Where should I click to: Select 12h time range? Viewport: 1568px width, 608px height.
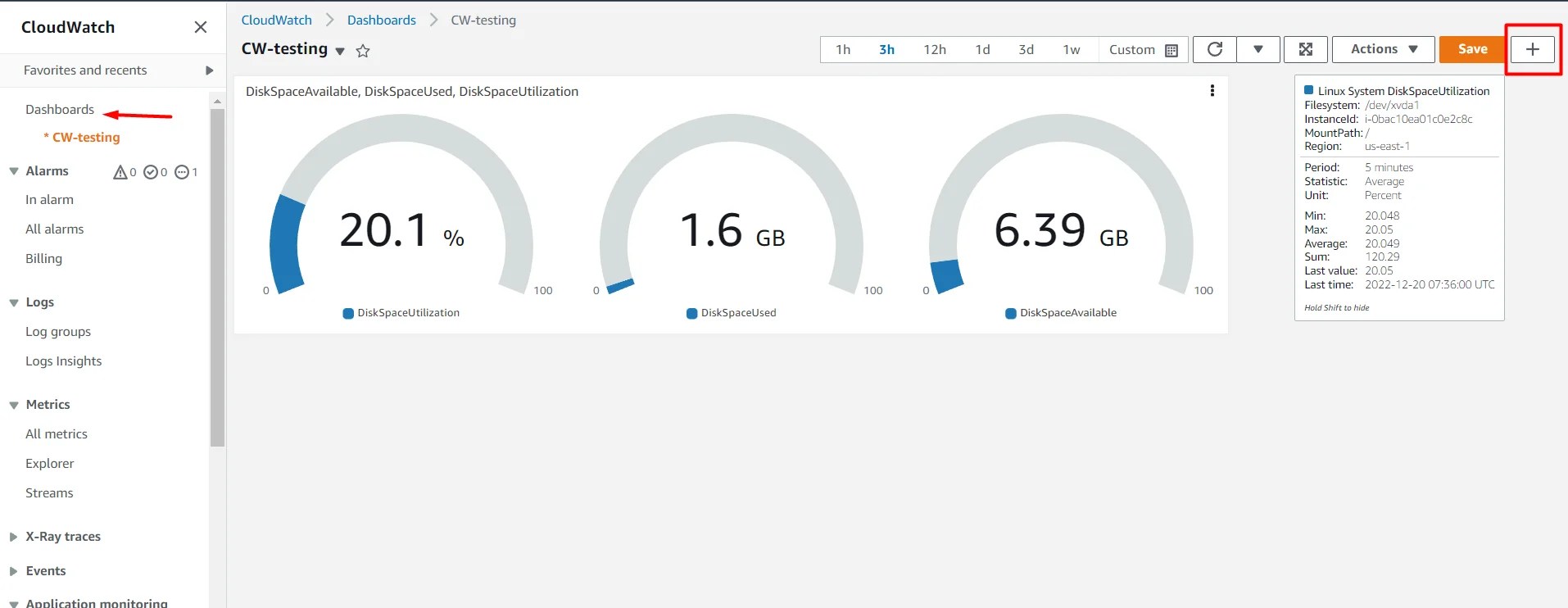(935, 49)
